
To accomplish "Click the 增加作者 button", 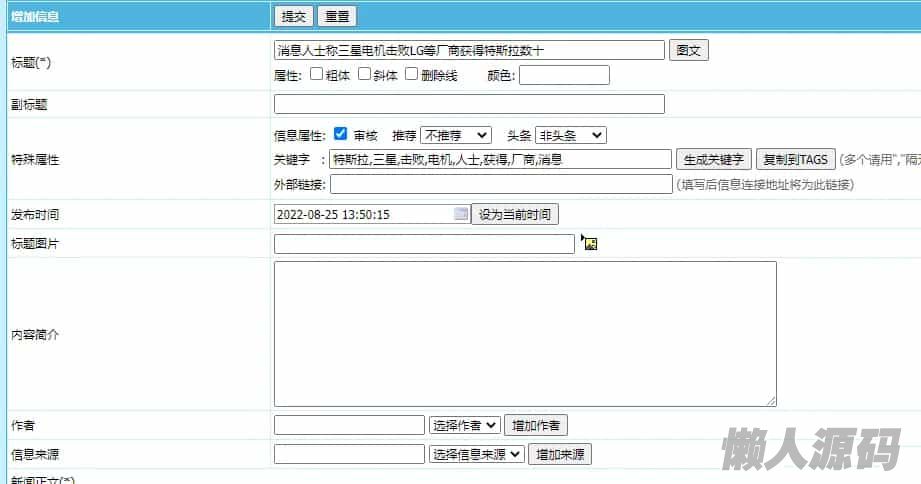I will point(536,425).
